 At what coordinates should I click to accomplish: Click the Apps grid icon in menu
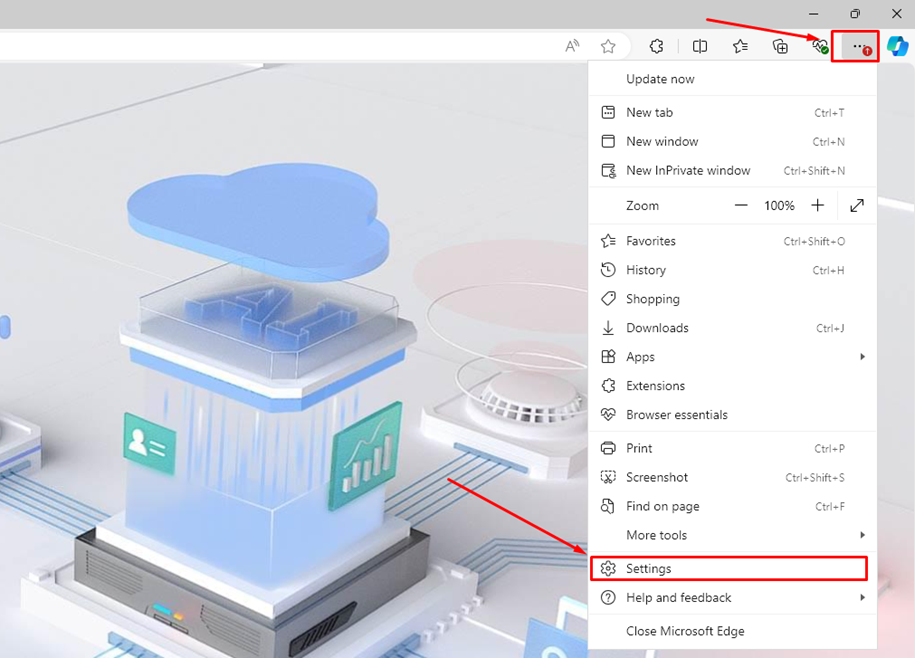(608, 356)
